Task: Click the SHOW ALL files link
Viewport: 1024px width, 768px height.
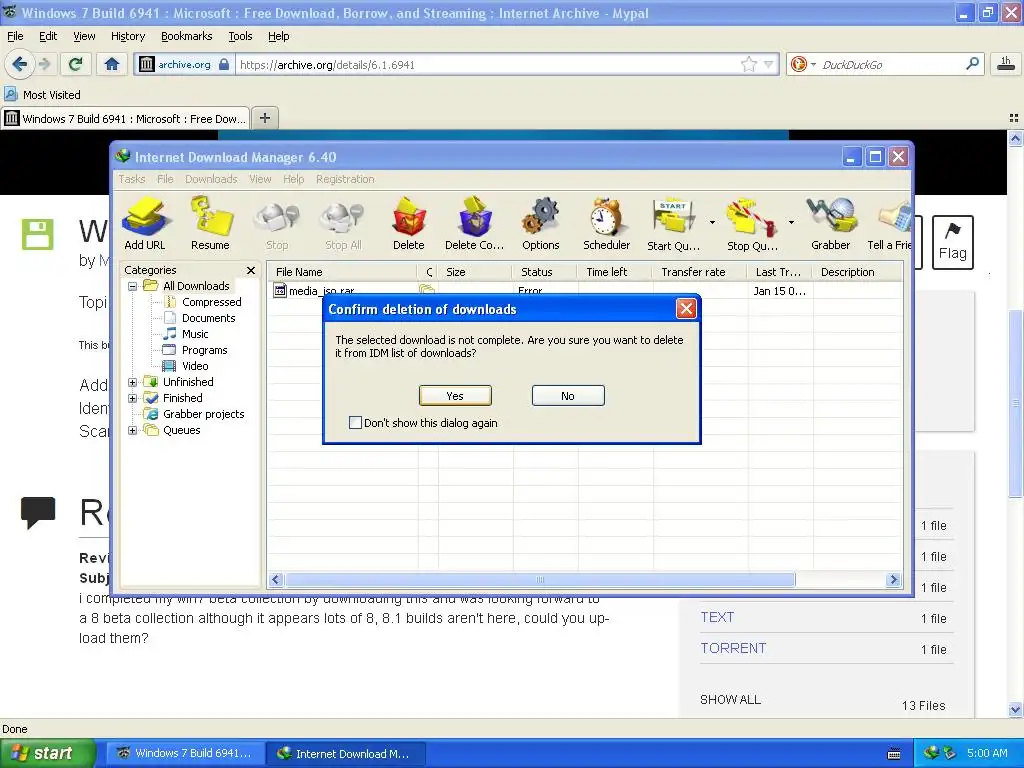Action: (730, 699)
